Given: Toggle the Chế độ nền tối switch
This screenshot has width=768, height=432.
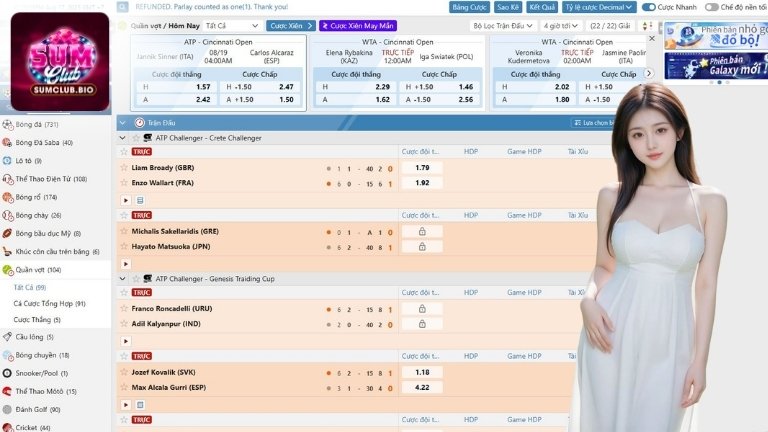Looking at the screenshot, I should tap(712, 7).
